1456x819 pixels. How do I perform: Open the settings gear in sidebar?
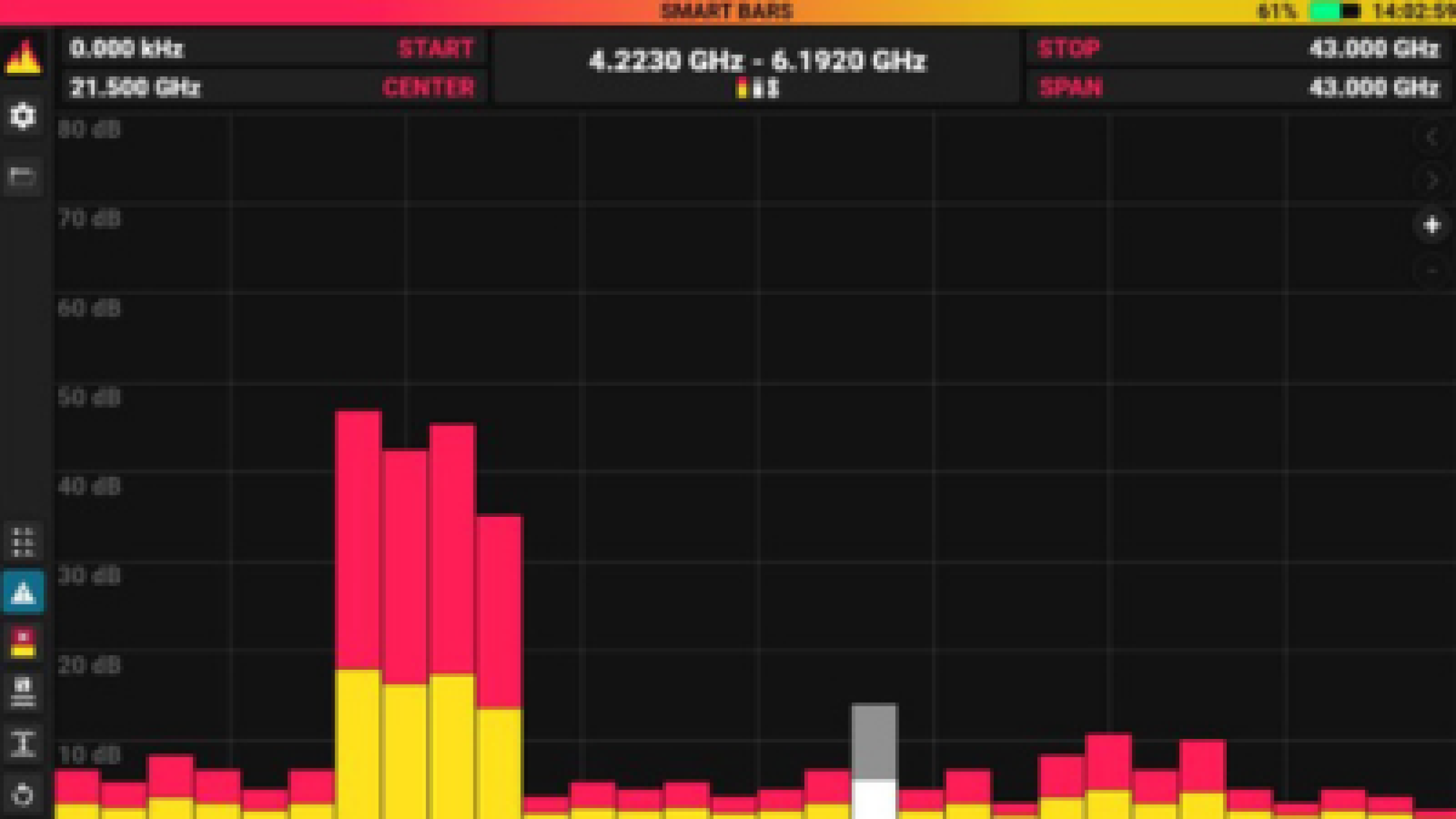click(23, 116)
